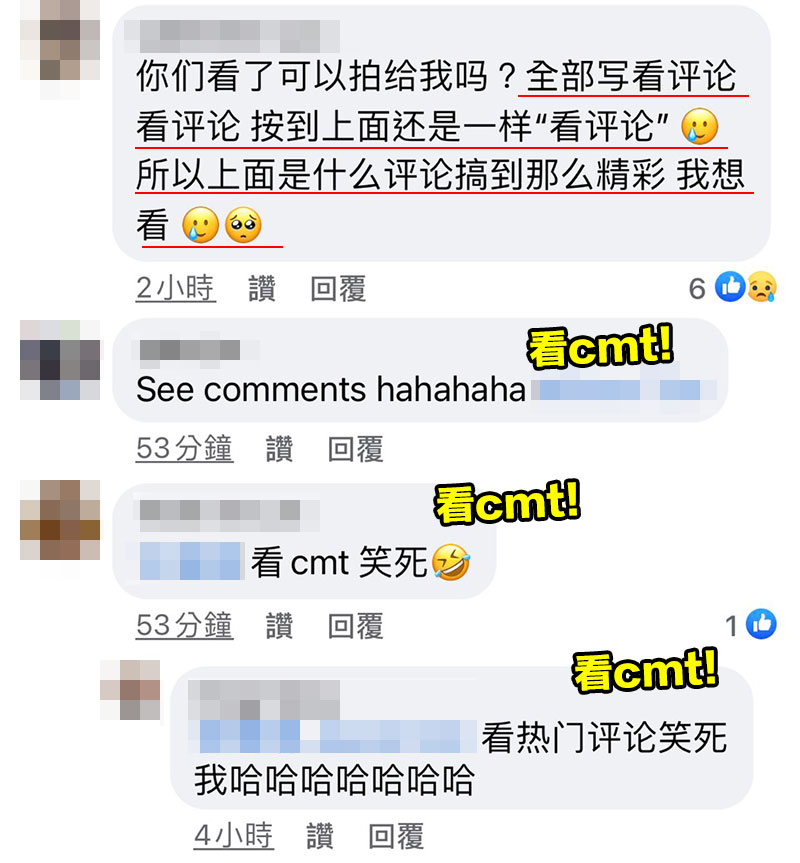
Task: Open the '4小時' timestamp link
Action: (234, 836)
